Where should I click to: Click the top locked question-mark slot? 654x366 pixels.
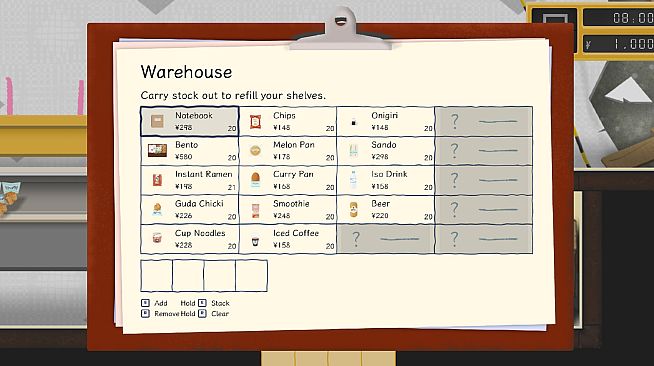tap(484, 121)
